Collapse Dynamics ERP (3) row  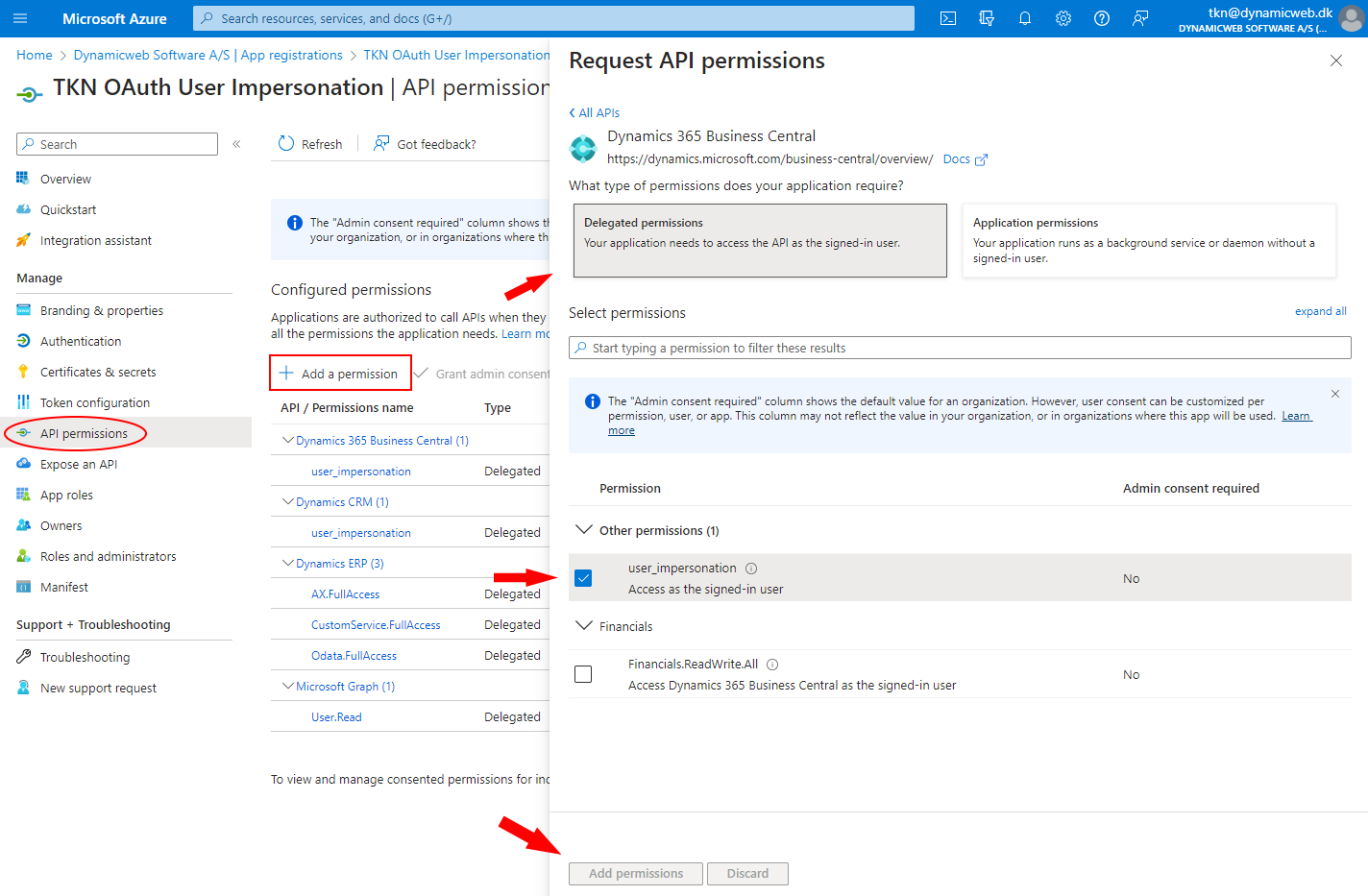287,563
